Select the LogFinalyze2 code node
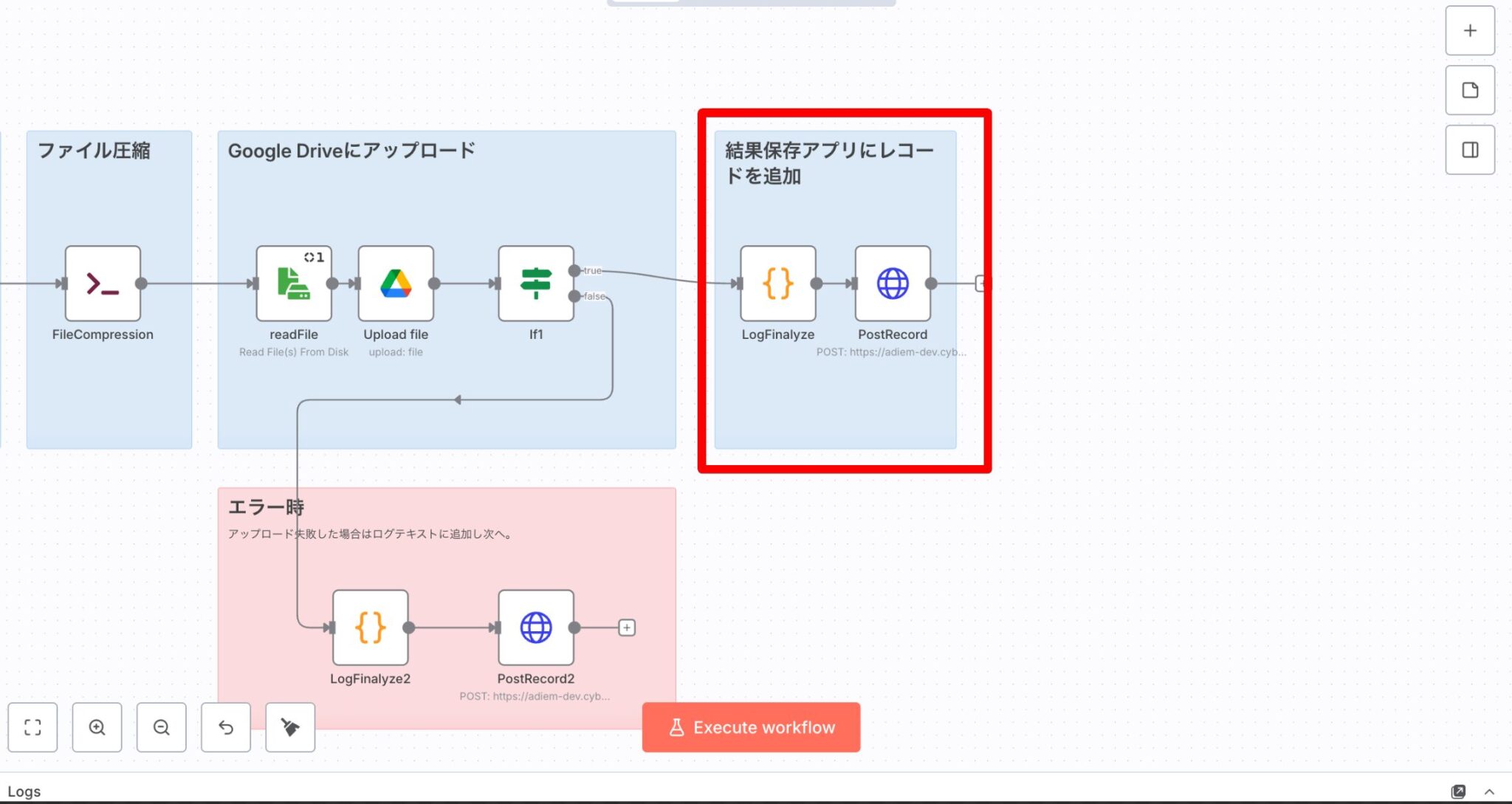This screenshot has height=804, width=1512. (370, 628)
